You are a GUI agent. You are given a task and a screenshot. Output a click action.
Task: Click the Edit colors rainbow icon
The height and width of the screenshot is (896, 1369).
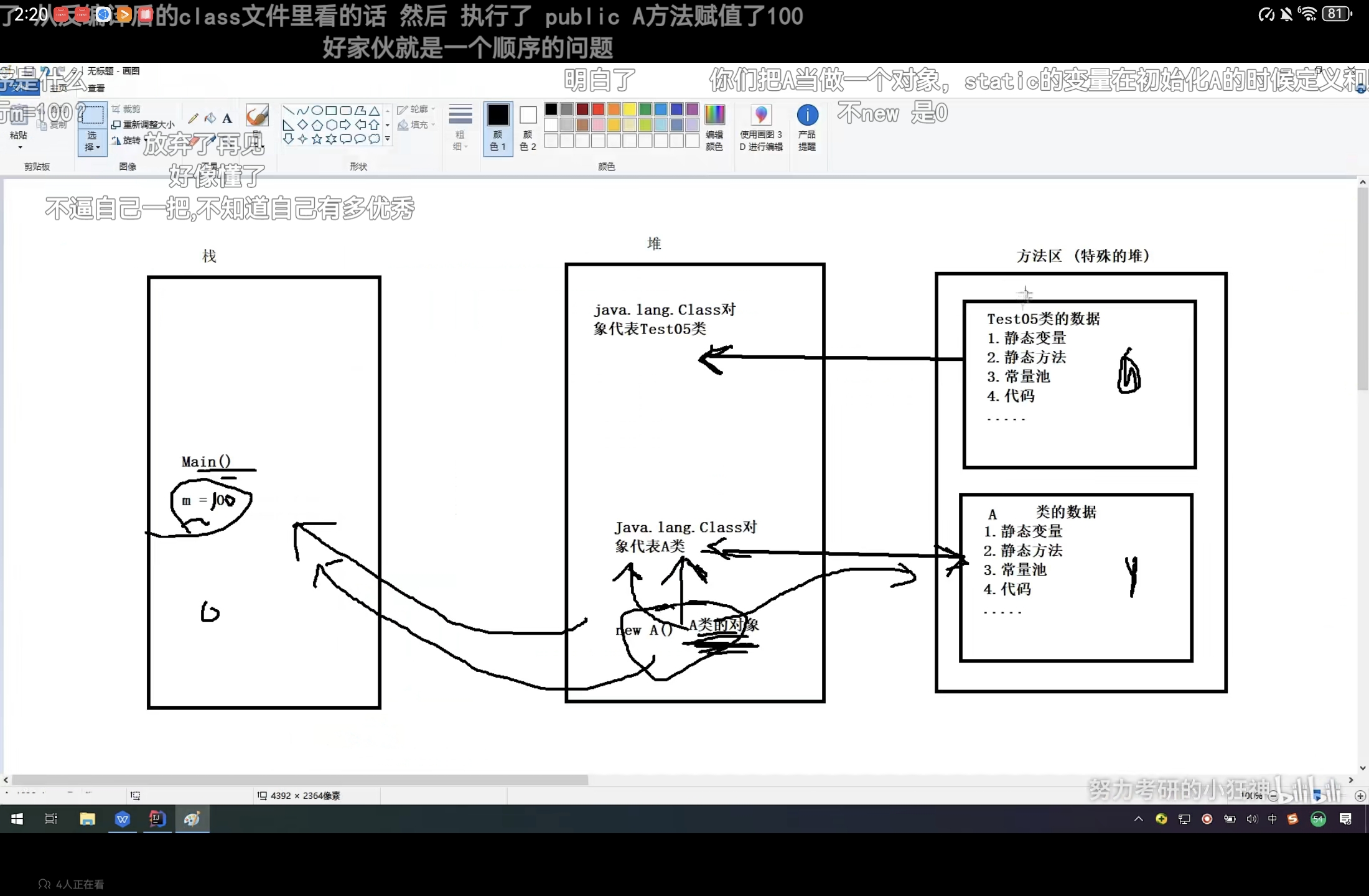pyautogui.click(x=714, y=116)
